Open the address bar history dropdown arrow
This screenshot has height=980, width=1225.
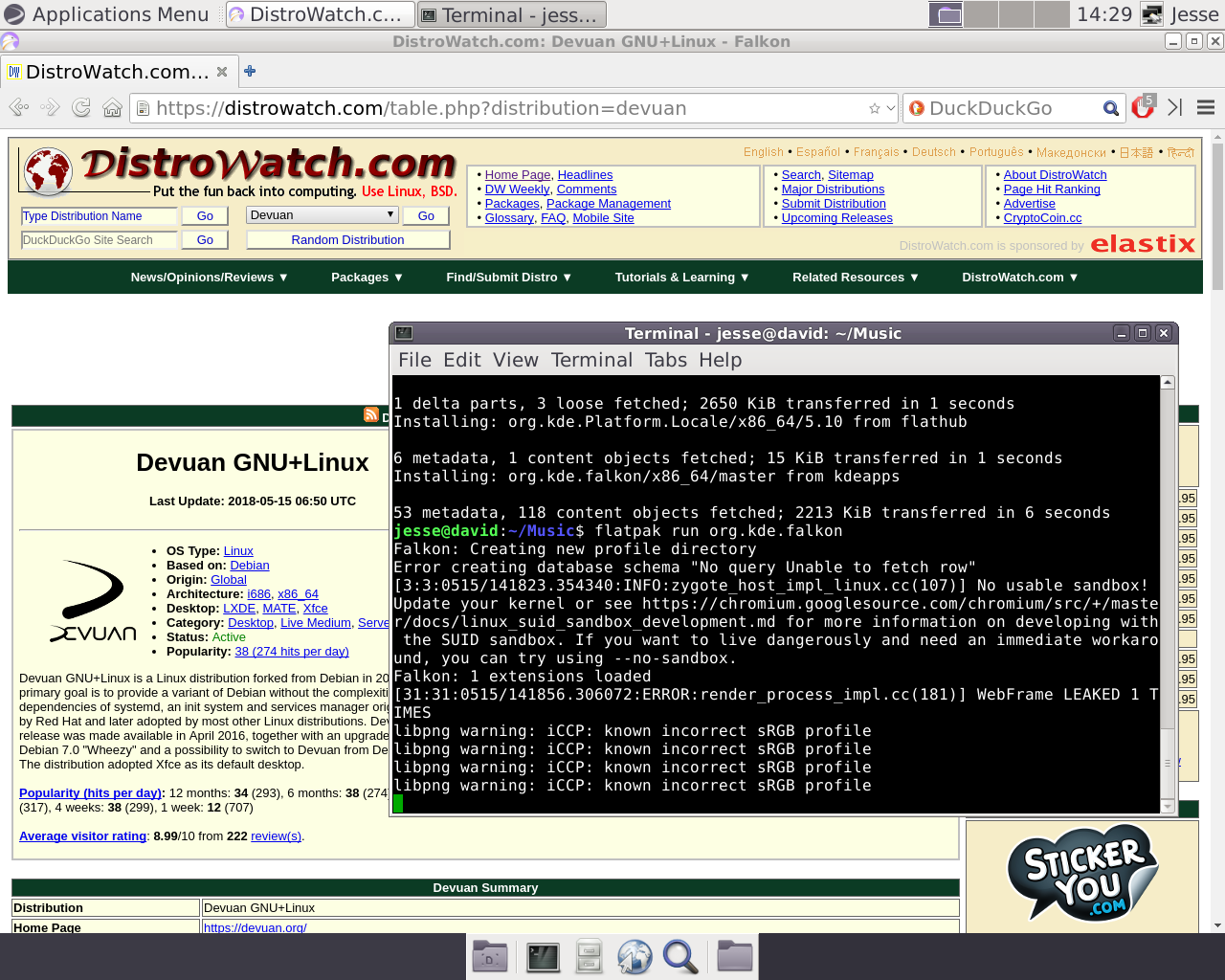[891, 108]
